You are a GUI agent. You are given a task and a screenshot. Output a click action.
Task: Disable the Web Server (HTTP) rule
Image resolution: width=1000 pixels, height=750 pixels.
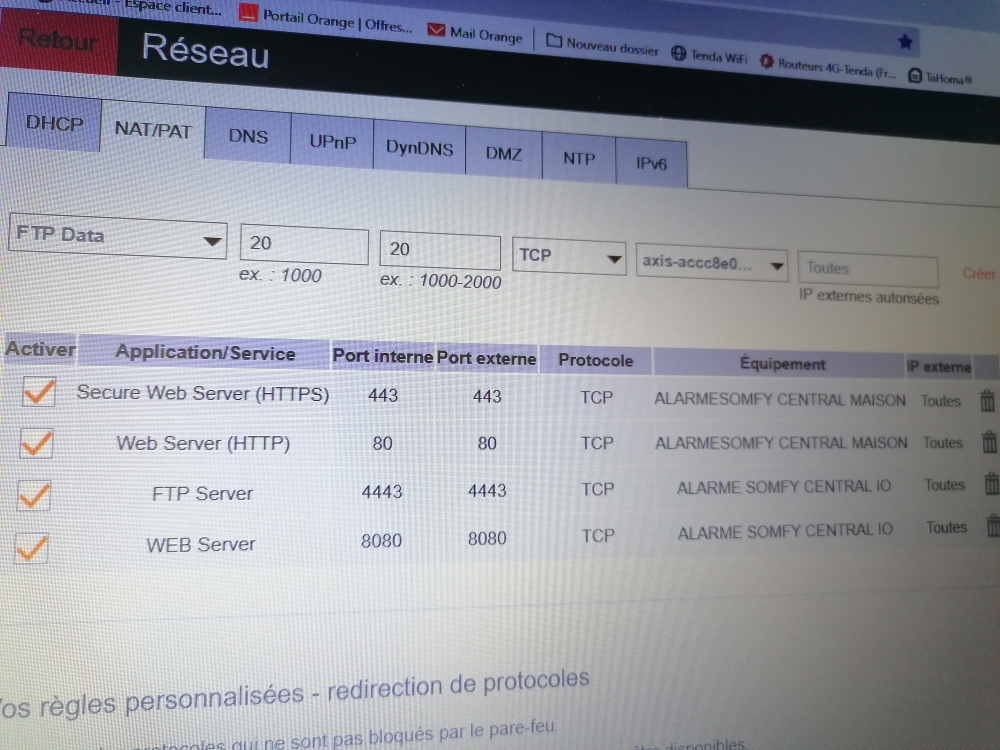pyautogui.click(x=37, y=442)
